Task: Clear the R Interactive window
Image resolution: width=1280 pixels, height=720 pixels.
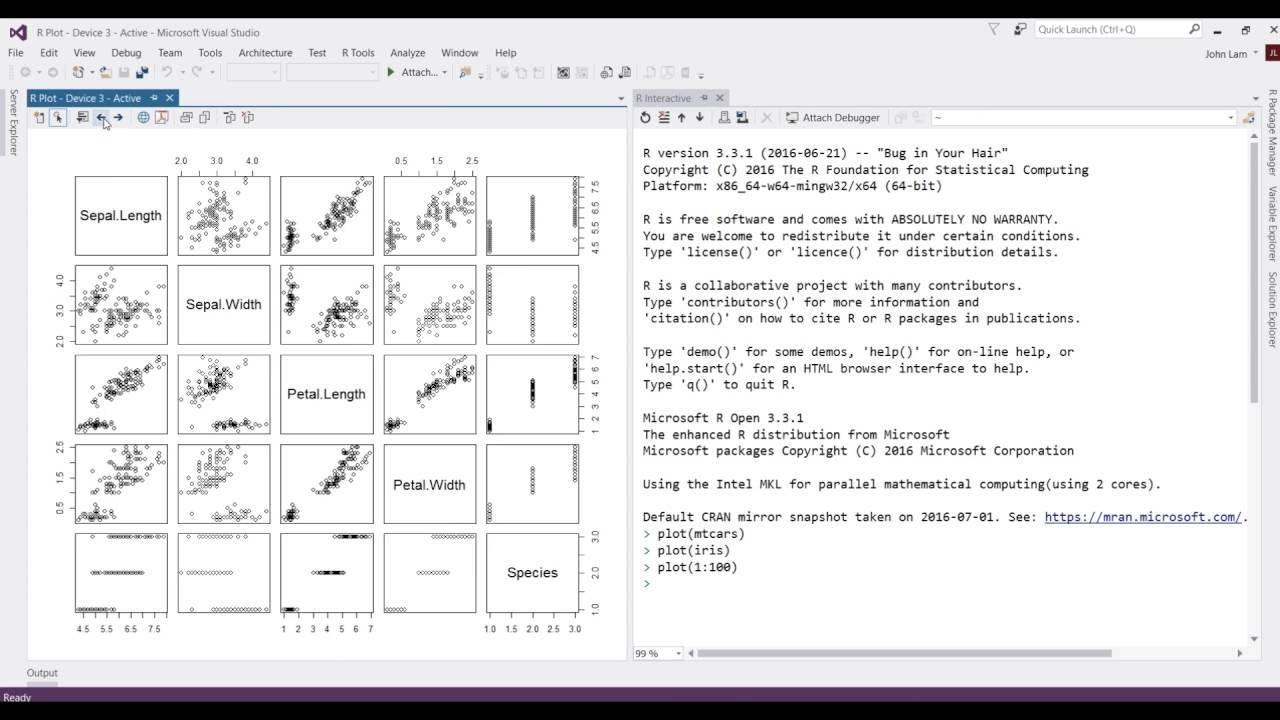Action: click(x=663, y=118)
